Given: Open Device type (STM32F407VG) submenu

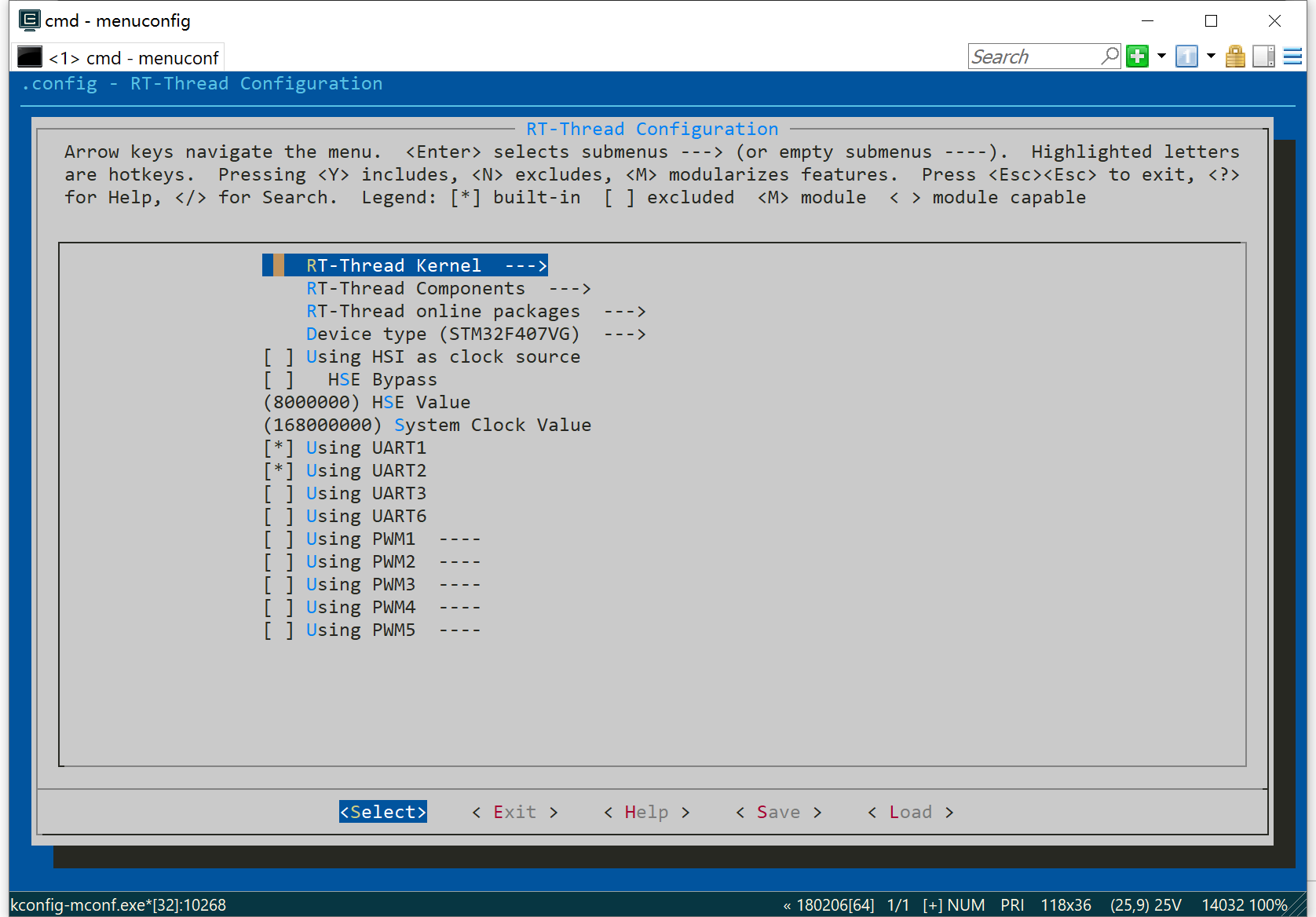Looking at the screenshot, I should point(476,334).
